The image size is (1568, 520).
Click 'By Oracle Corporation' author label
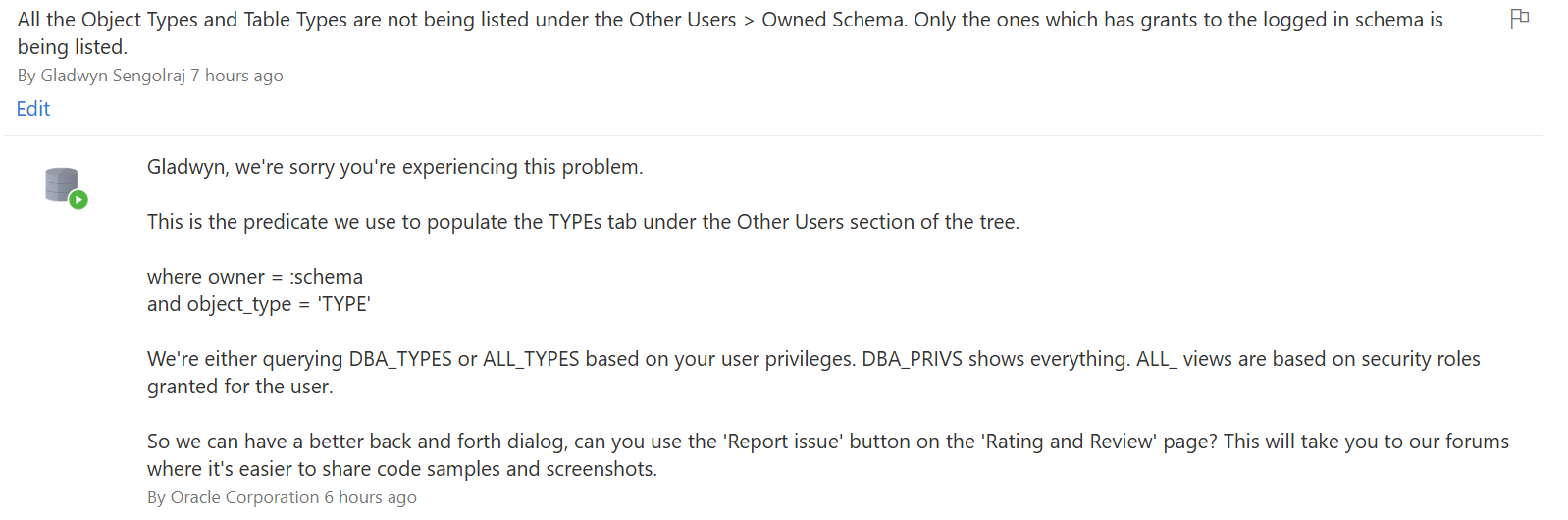[x=234, y=497]
